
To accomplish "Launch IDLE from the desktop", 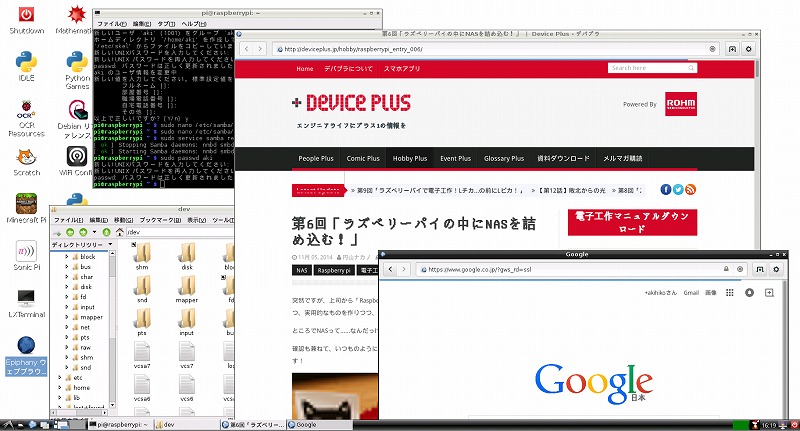I will point(26,67).
